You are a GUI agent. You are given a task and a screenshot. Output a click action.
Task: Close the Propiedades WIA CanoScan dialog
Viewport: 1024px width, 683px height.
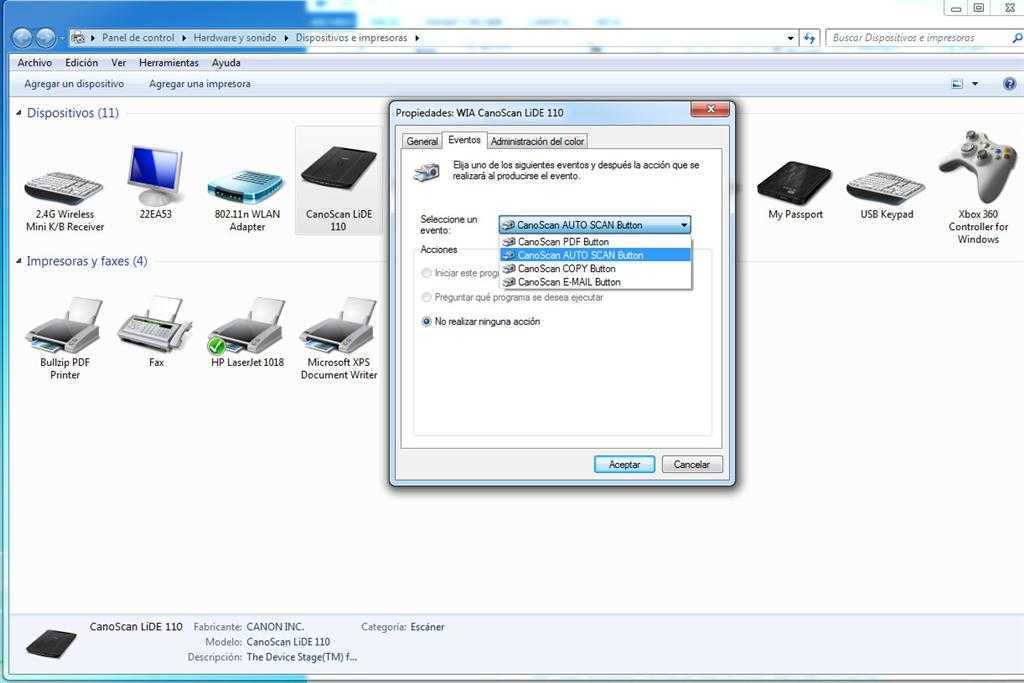coord(710,109)
